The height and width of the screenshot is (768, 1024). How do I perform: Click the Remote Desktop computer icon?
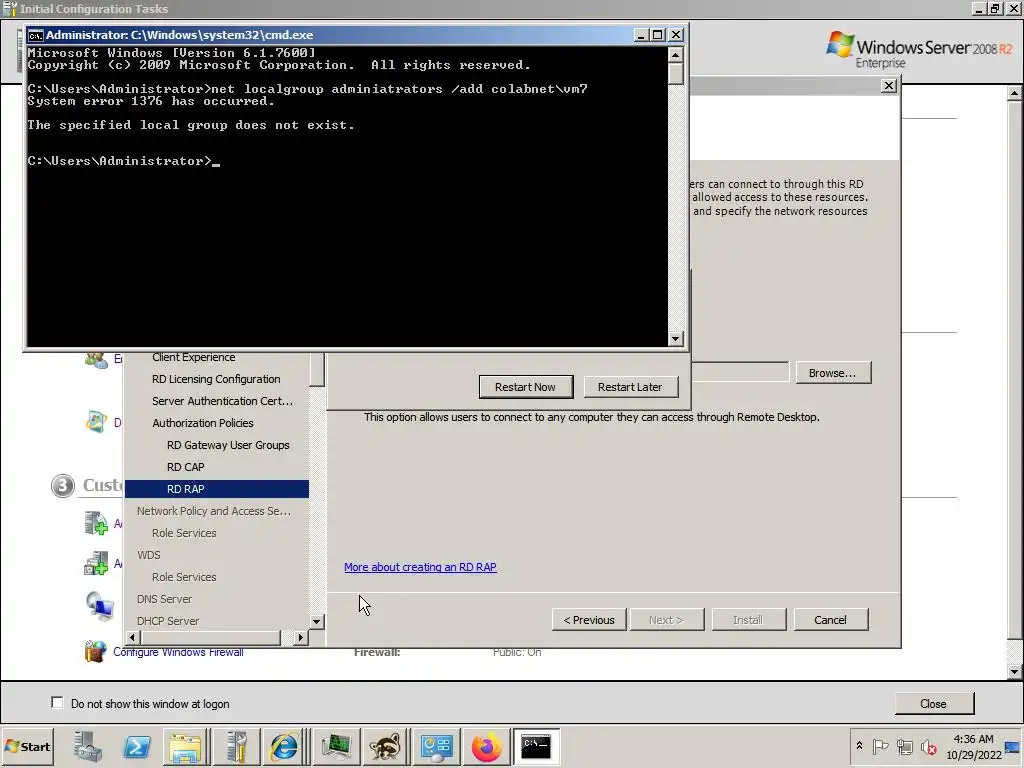click(x=100, y=605)
